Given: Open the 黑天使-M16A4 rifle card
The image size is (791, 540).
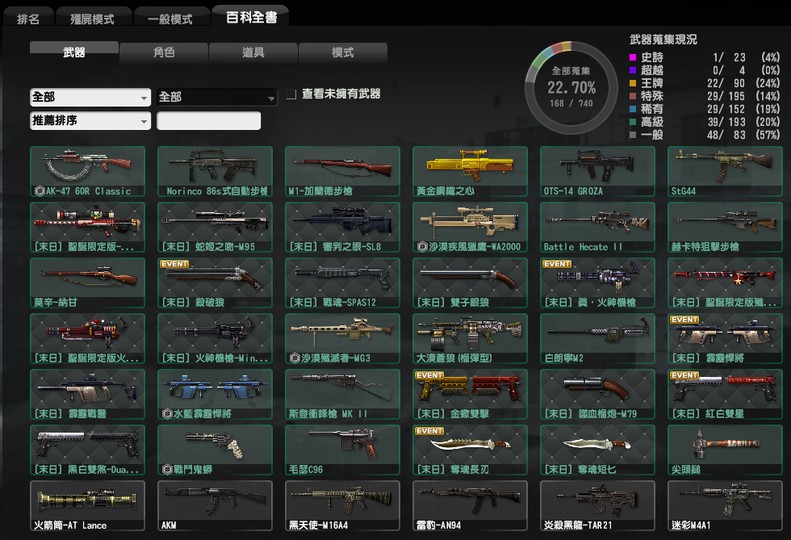Looking at the screenshot, I should (343, 506).
